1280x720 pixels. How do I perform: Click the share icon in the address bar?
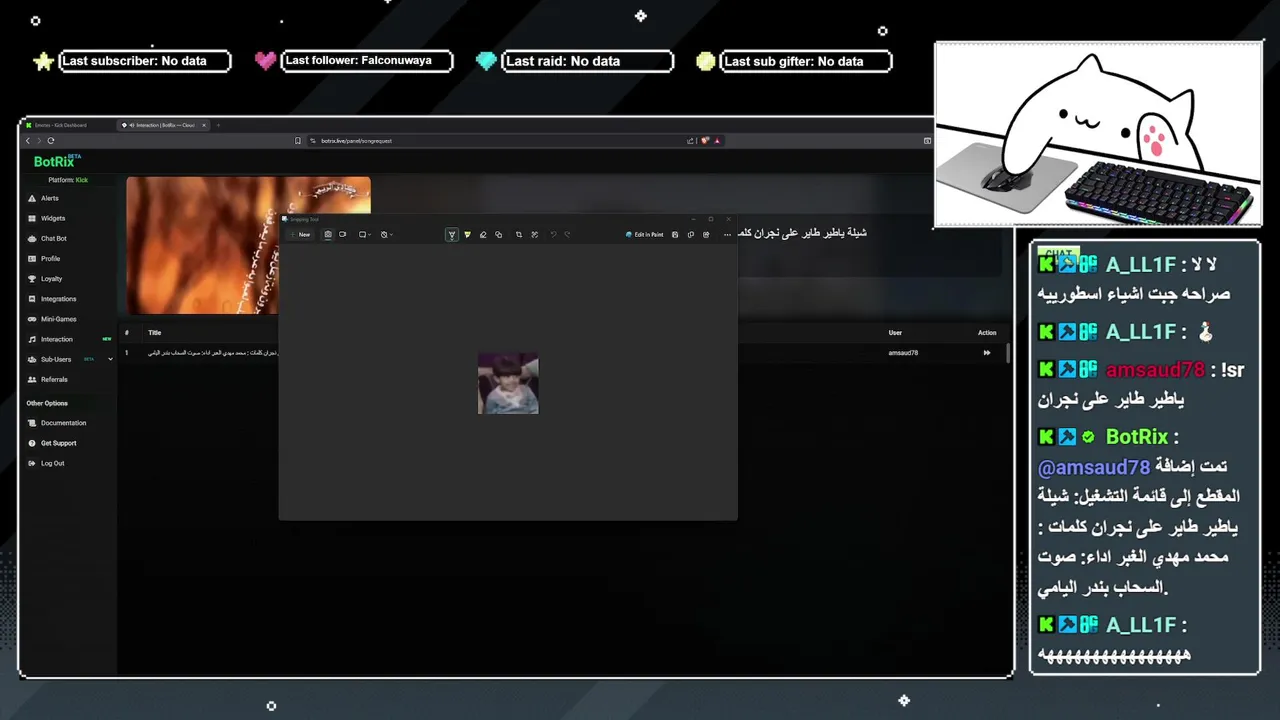pos(690,141)
